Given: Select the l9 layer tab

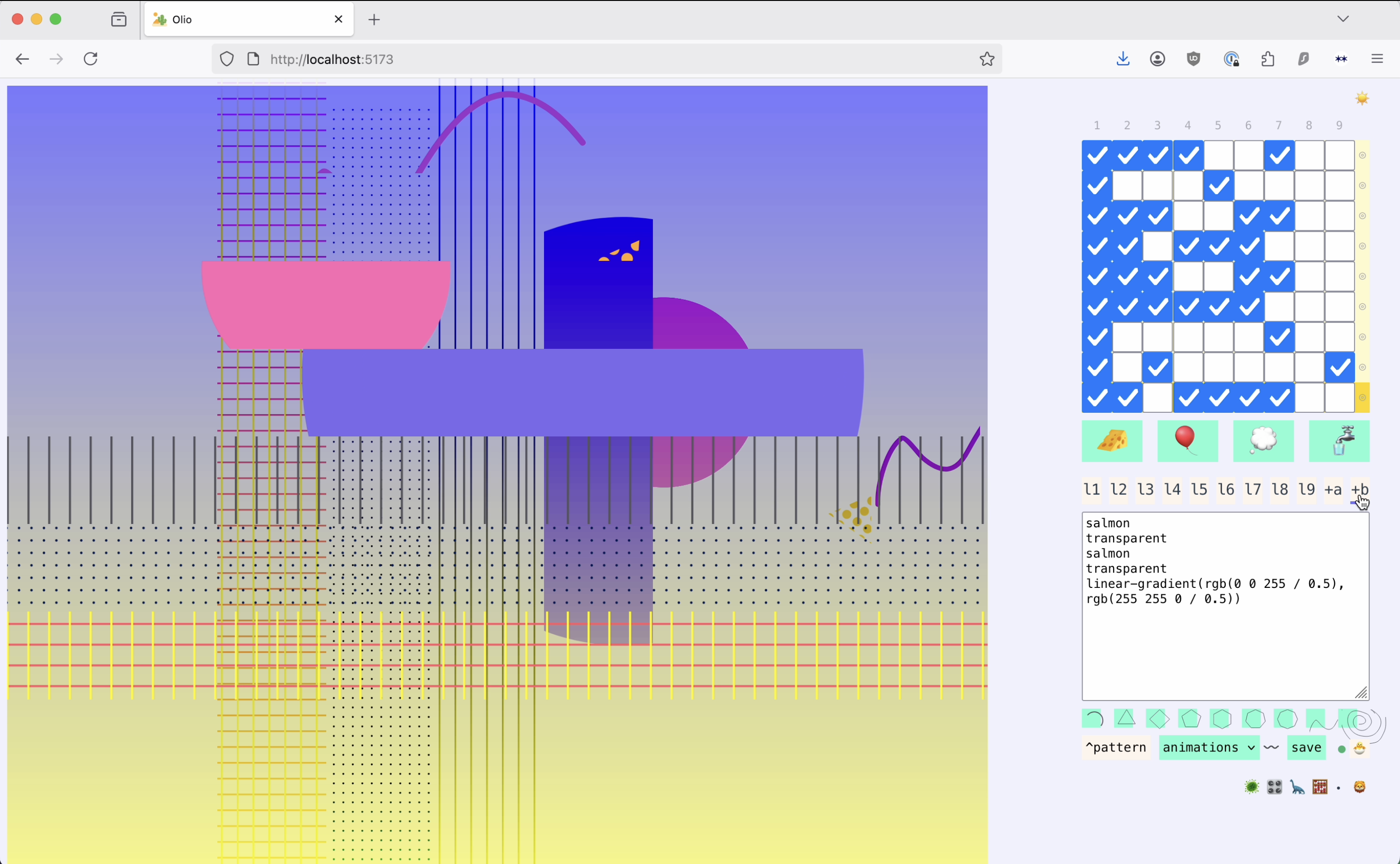Looking at the screenshot, I should pos(1306,490).
